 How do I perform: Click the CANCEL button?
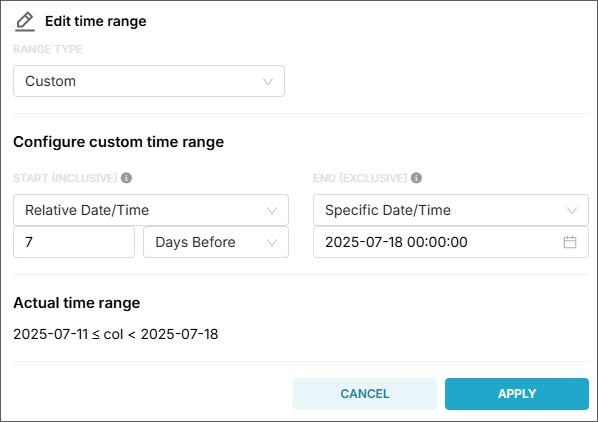click(x=365, y=394)
